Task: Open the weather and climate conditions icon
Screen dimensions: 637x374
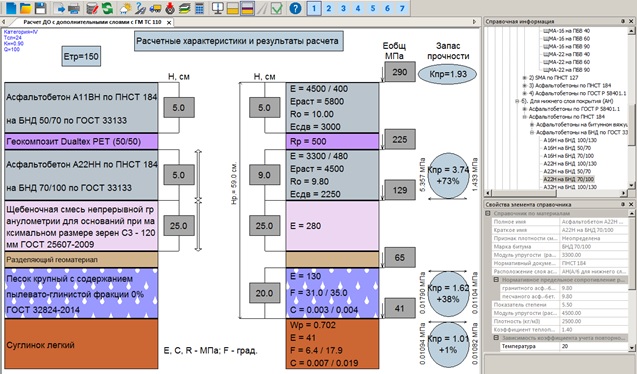Action: pos(126,8)
